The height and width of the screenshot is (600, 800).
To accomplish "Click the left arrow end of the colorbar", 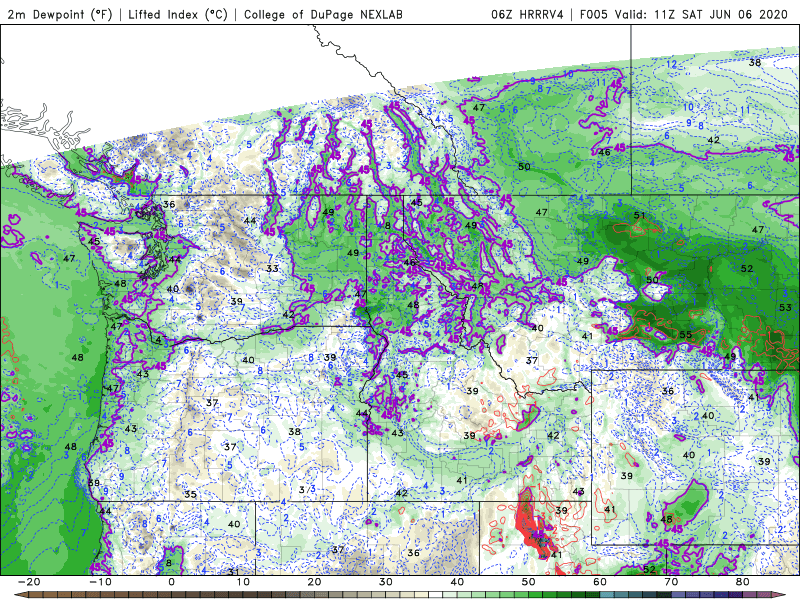I will point(20,594).
